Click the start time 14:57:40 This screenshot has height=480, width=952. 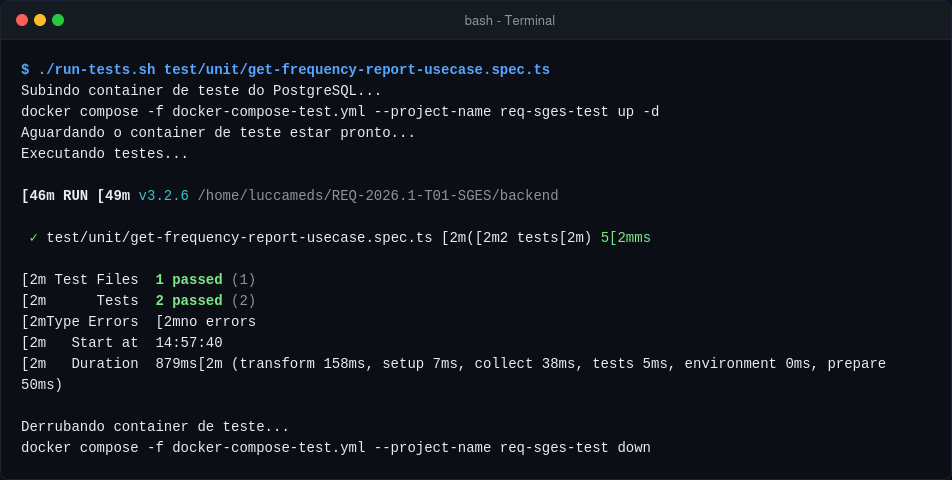189,343
